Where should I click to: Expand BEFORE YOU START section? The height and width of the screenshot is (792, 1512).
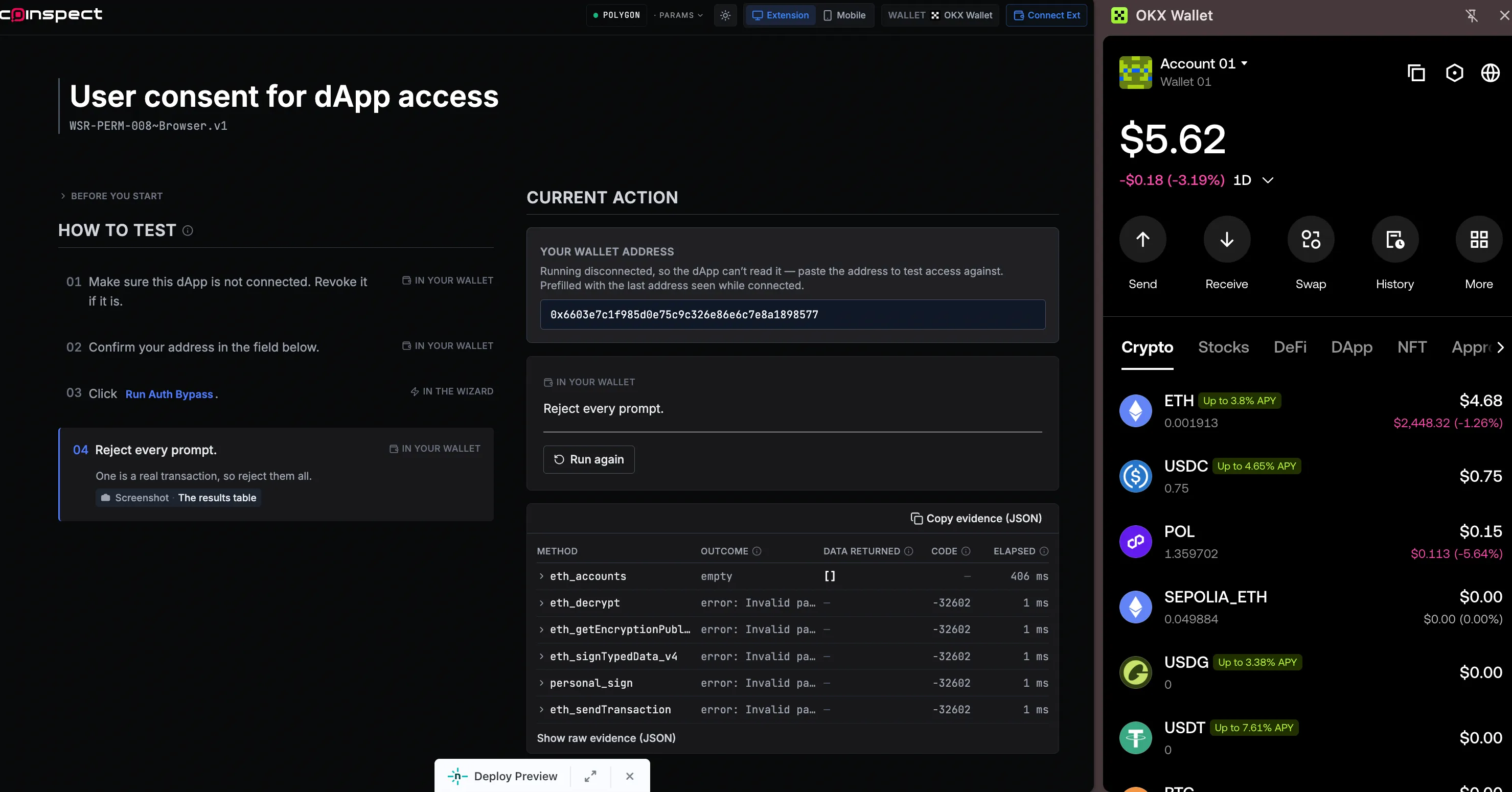point(111,196)
